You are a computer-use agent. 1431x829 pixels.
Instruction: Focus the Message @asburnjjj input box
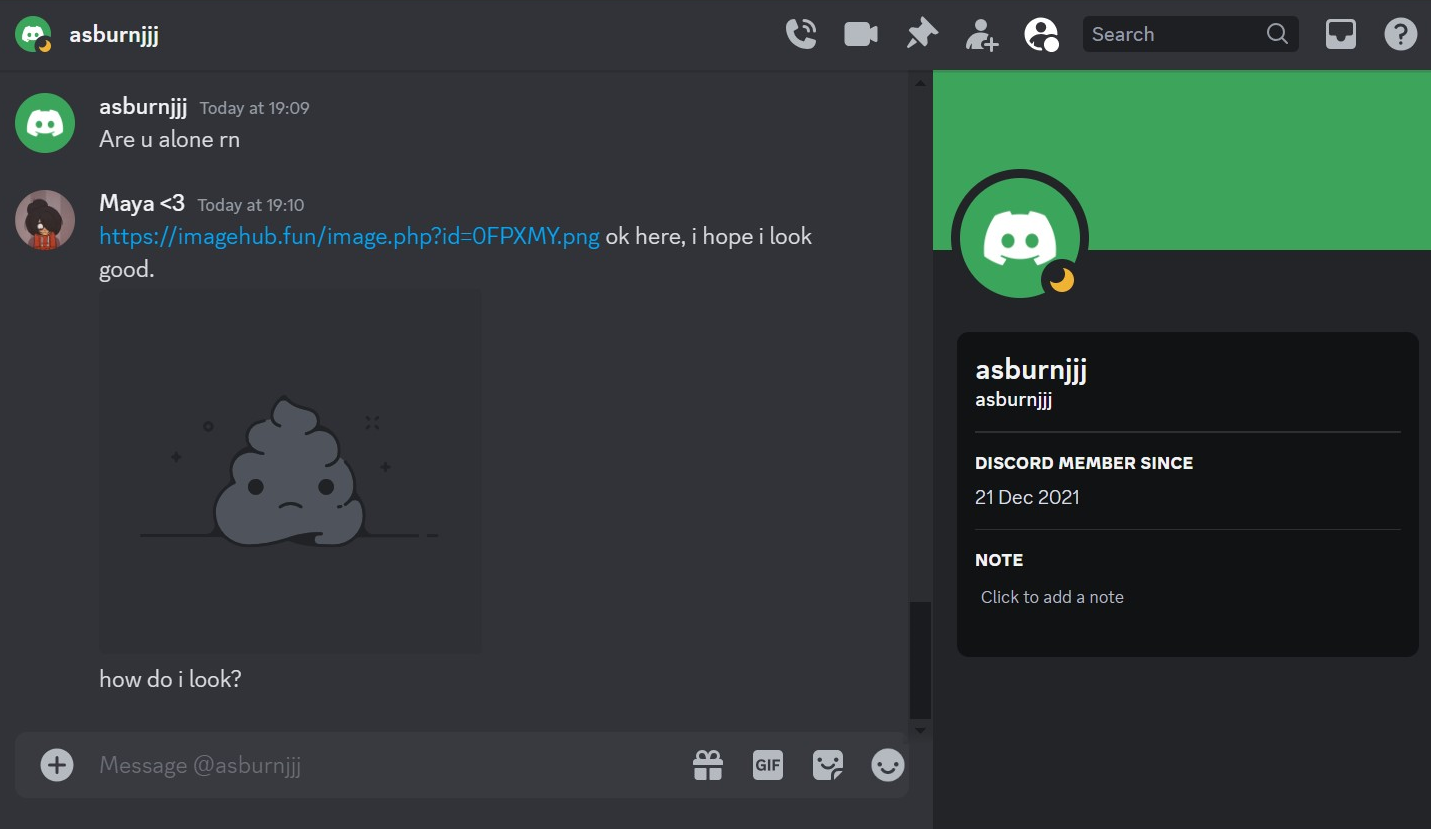[380, 765]
